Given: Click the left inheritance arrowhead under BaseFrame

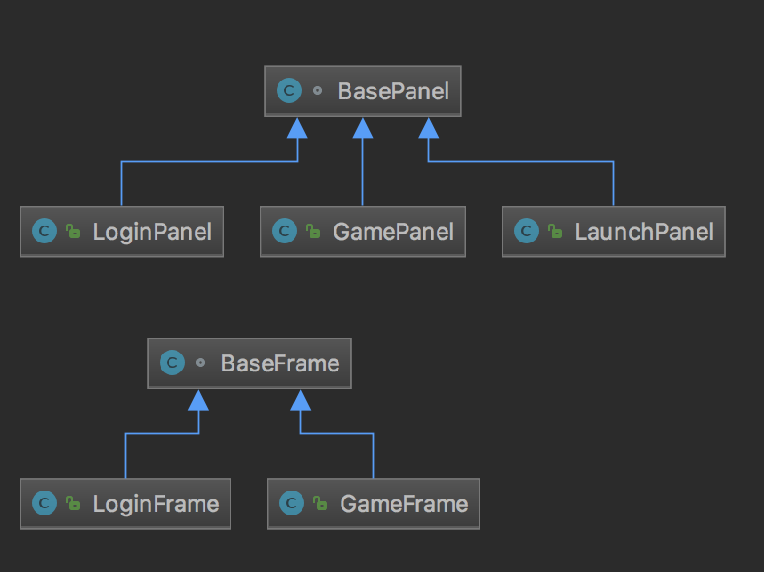Looking at the screenshot, I should (198, 399).
